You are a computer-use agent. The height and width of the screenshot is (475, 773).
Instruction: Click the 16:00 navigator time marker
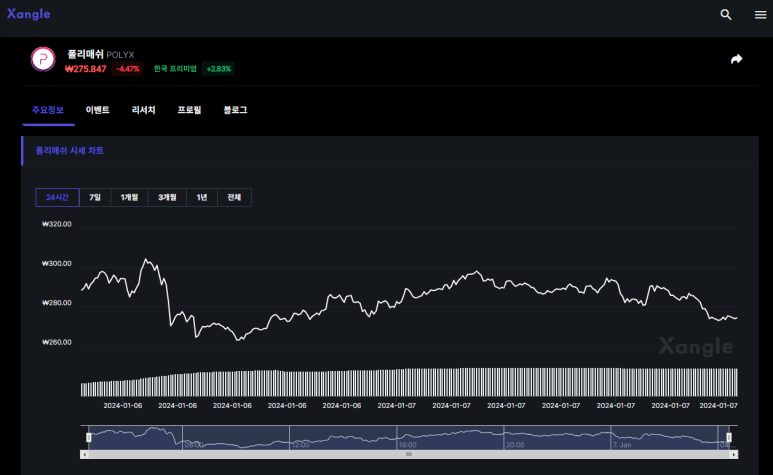point(408,445)
